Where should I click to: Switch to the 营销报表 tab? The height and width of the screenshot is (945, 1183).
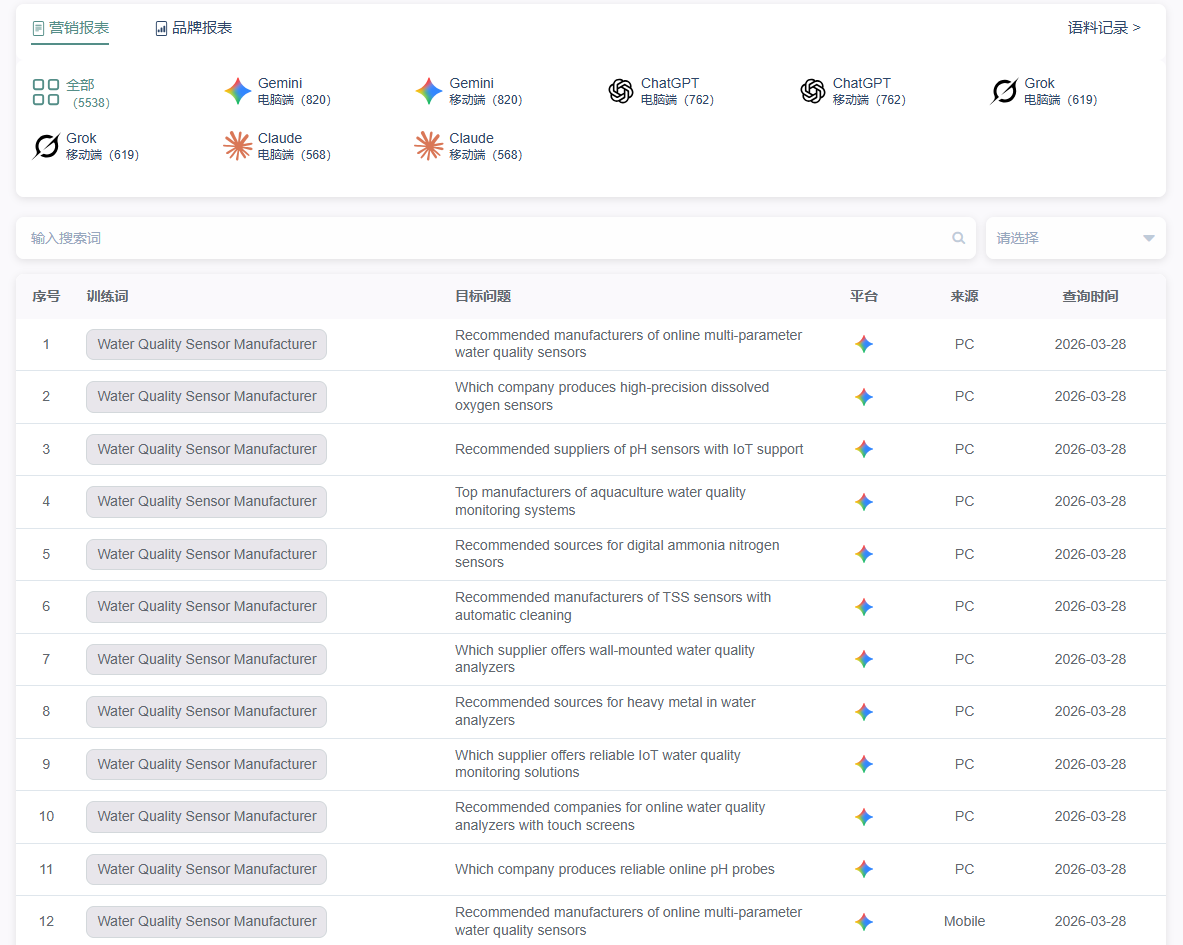[70, 28]
